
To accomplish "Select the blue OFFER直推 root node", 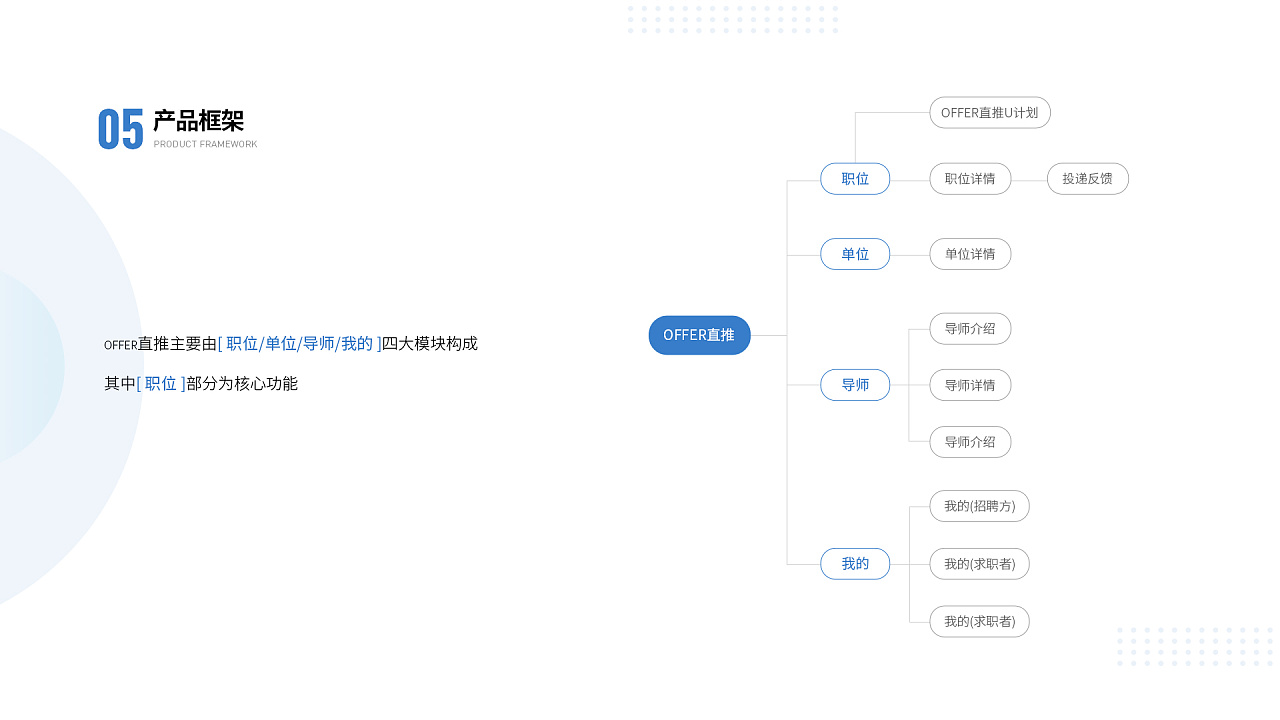I will click(x=699, y=335).
